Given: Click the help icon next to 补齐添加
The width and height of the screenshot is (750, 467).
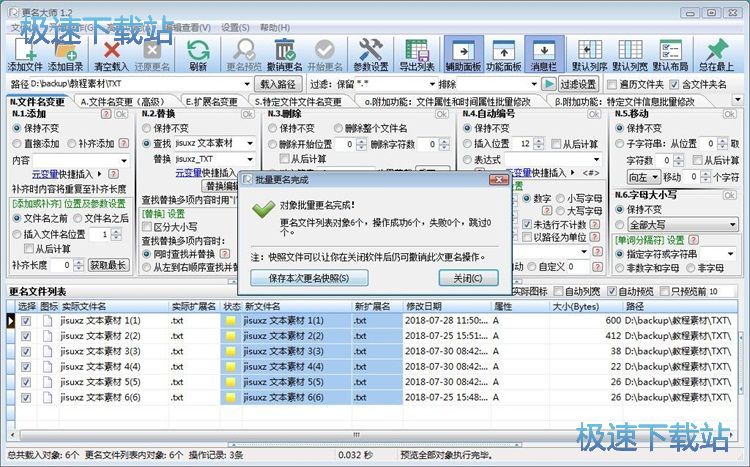Looking at the screenshot, I should click(123, 143).
